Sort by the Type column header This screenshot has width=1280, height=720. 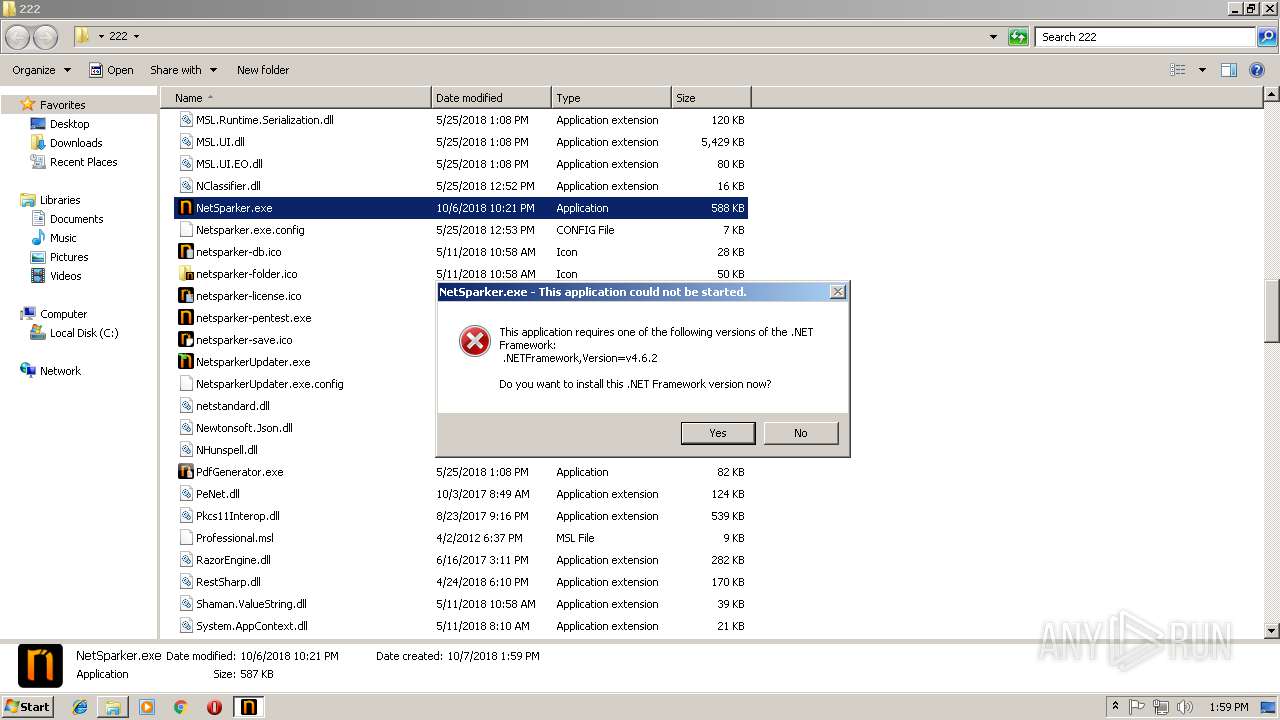[x=611, y=98]
